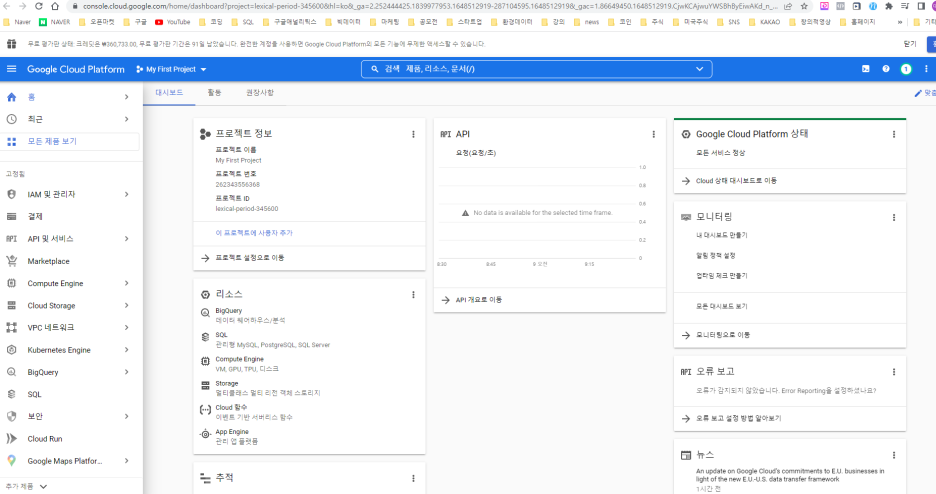Click the Compute Engine chip icon in sidebar

coord(11,283)
